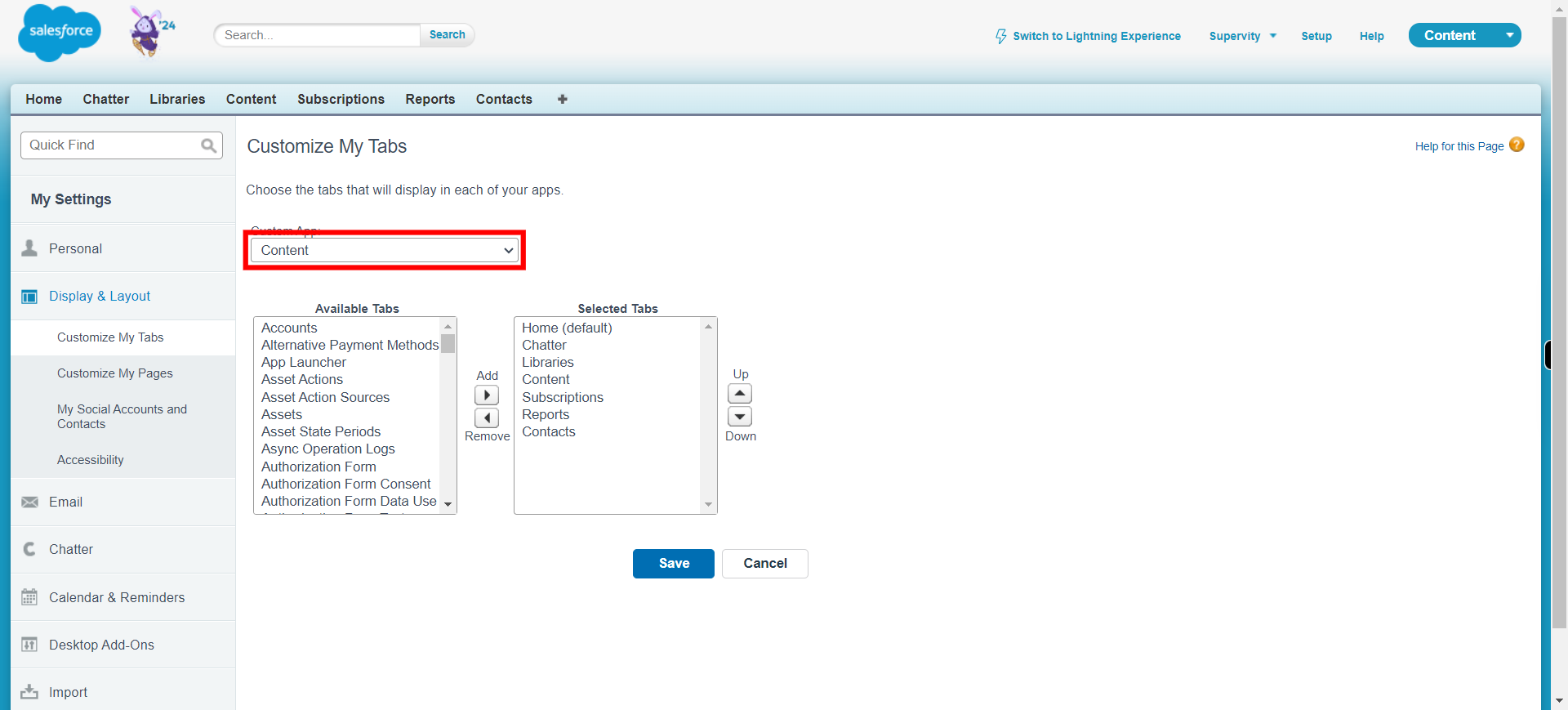The image size is (1568, 710).
Task: Select Subscriptions in Selected Tabs list
Action: tap(563, 397)
